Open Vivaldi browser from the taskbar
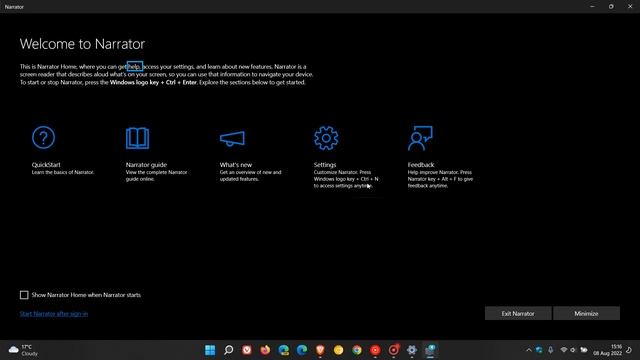The width and height of the screenshot is (640, 360). [247, 350]
